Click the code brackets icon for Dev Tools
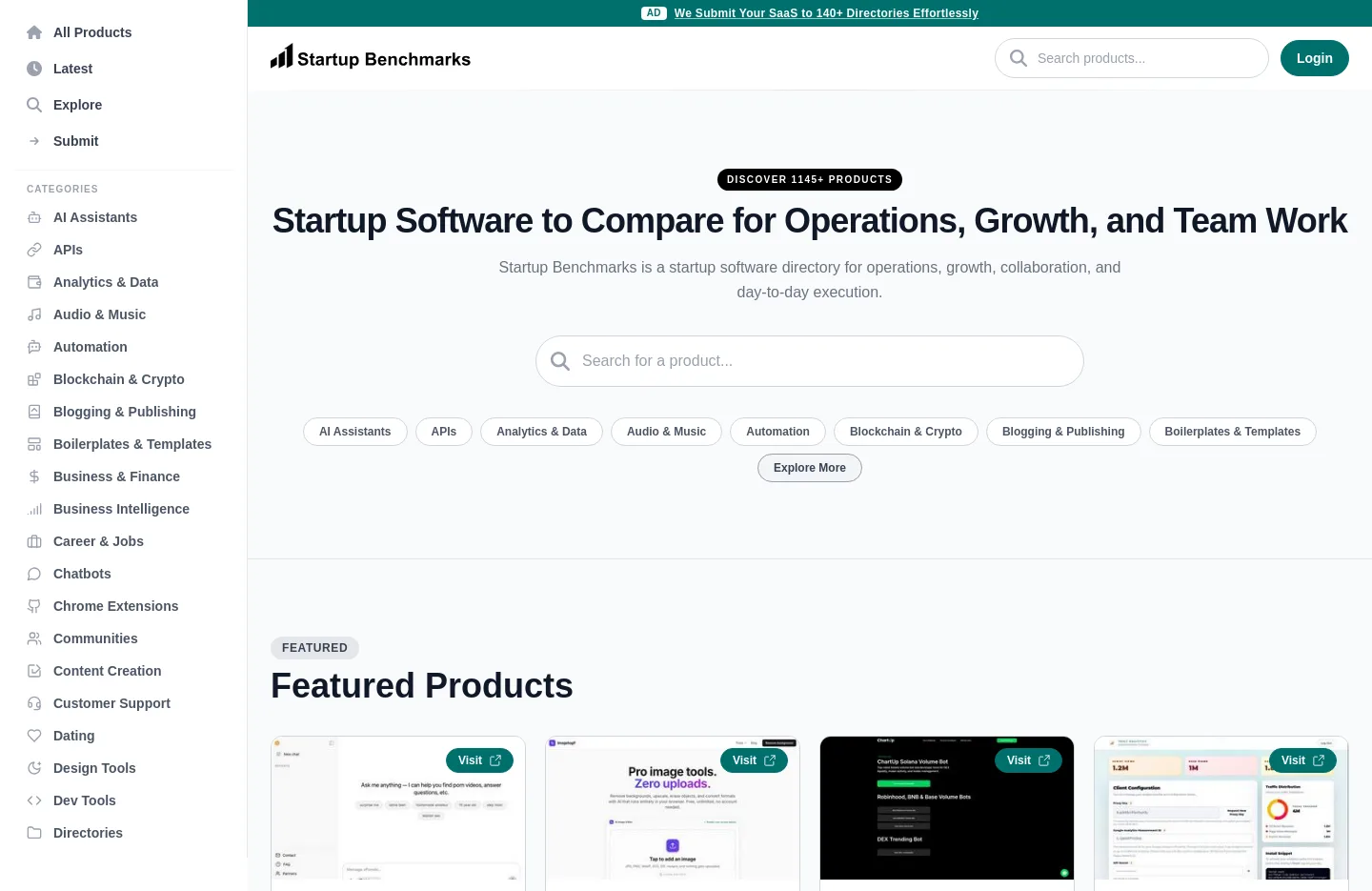 pyautogui.click(x=34, y=800)
